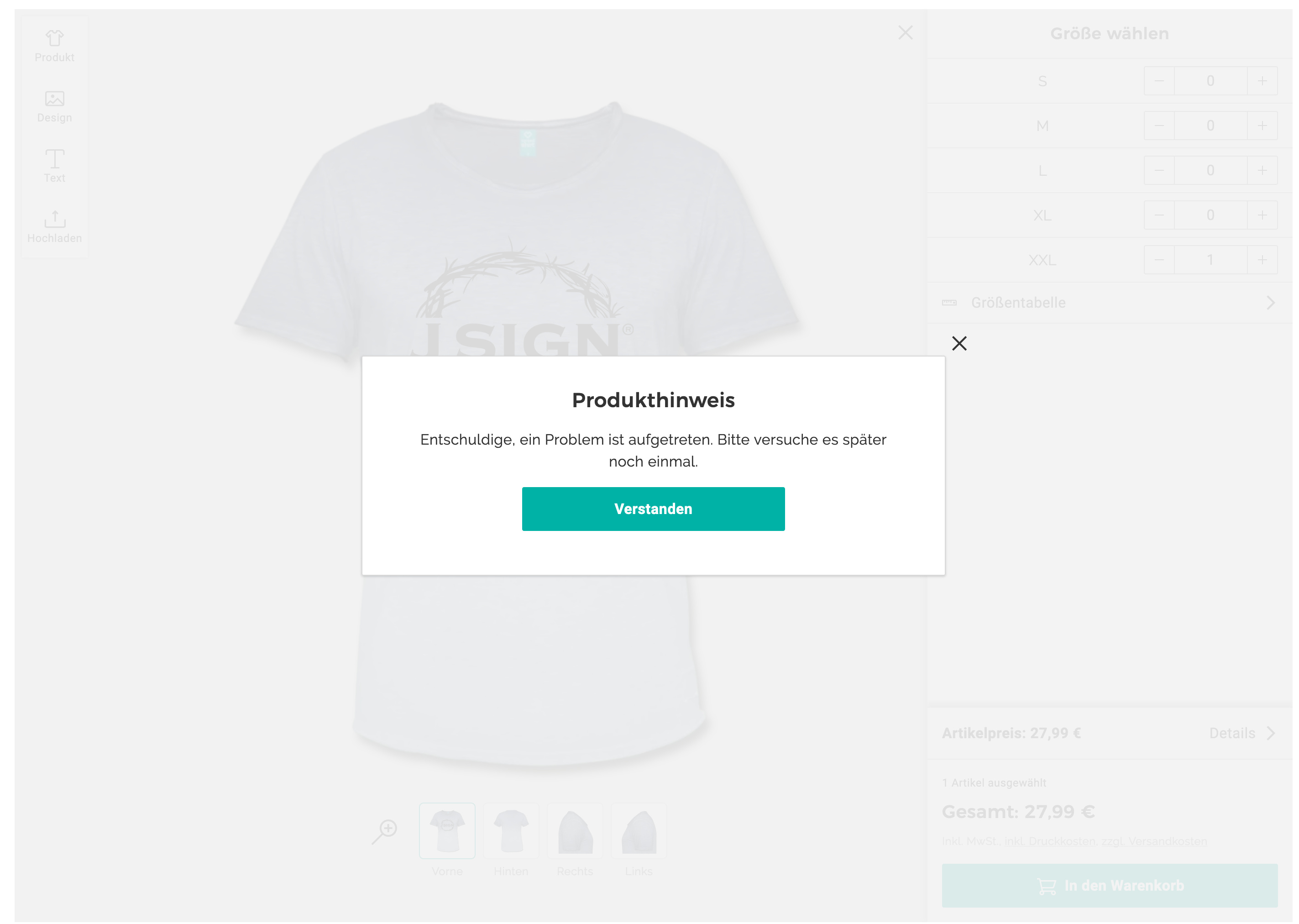Select the Vorne front view thumbnail

[447, 831]
